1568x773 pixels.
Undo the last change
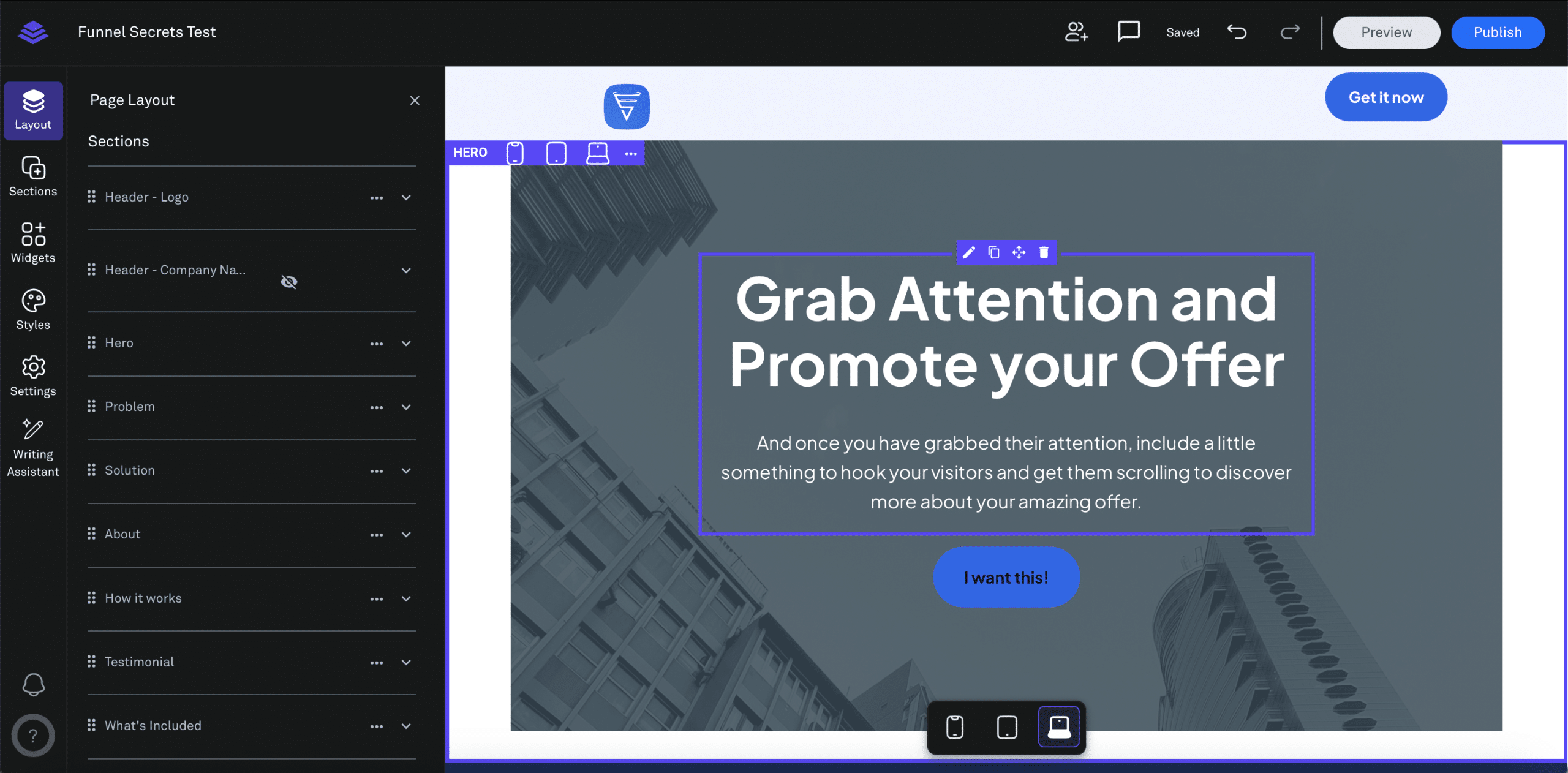tap(1237, 32)
